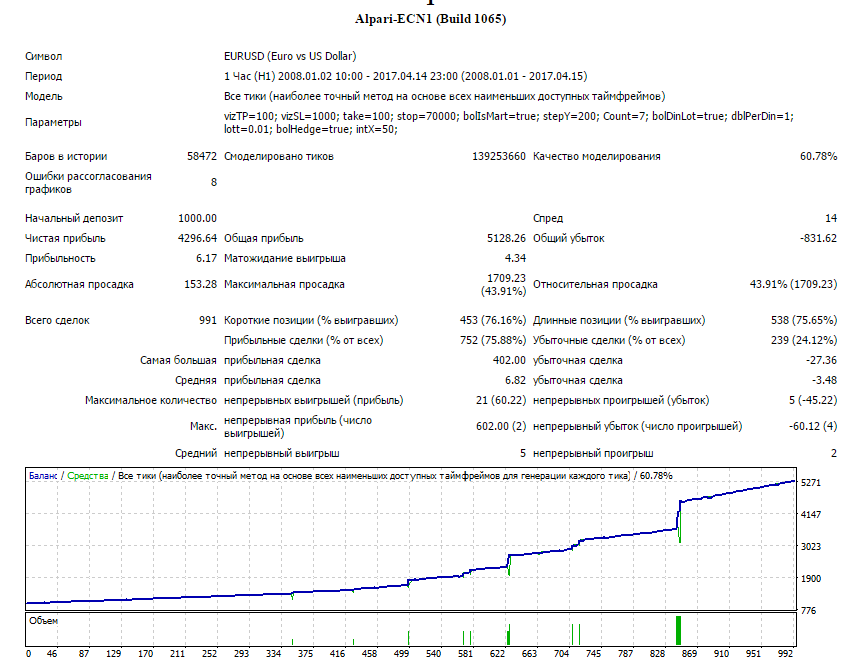Click the 5271 y-axis label on chart
Image resolution: width=856 pixels, height=665 pixels.
811,483
